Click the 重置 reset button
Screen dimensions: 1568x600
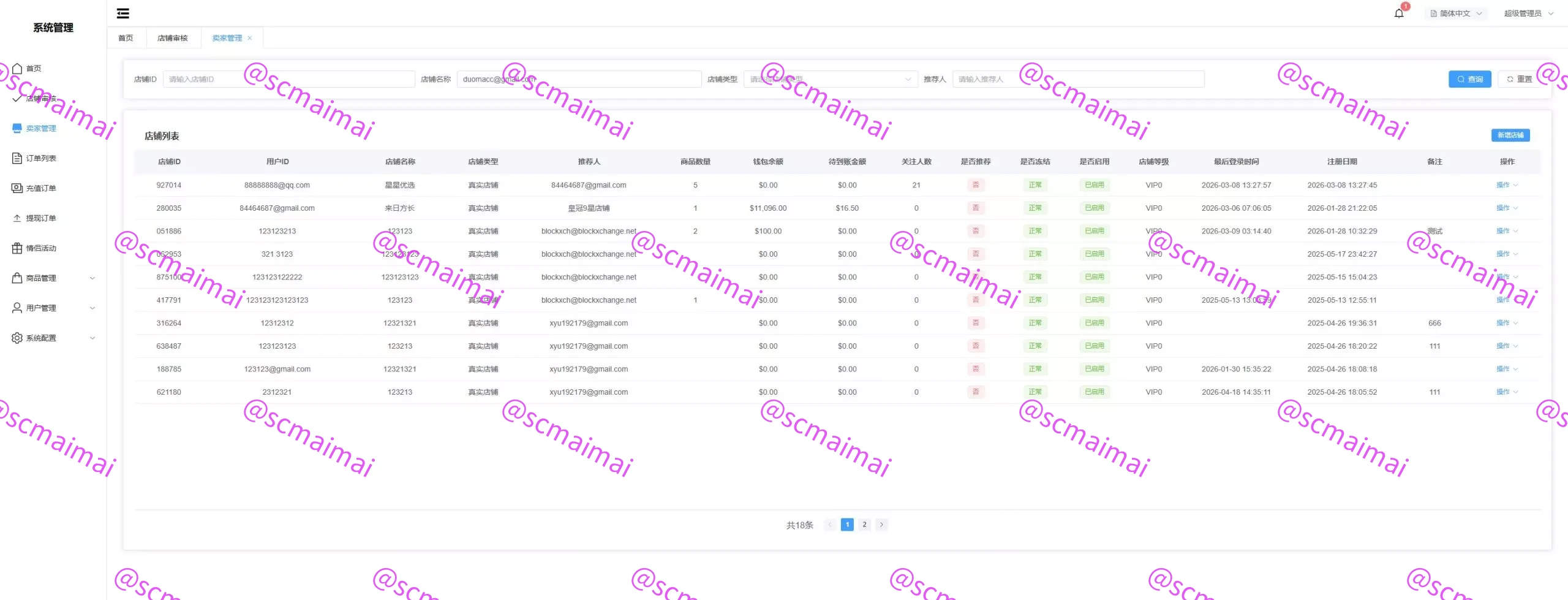[x=1520, y=79]
